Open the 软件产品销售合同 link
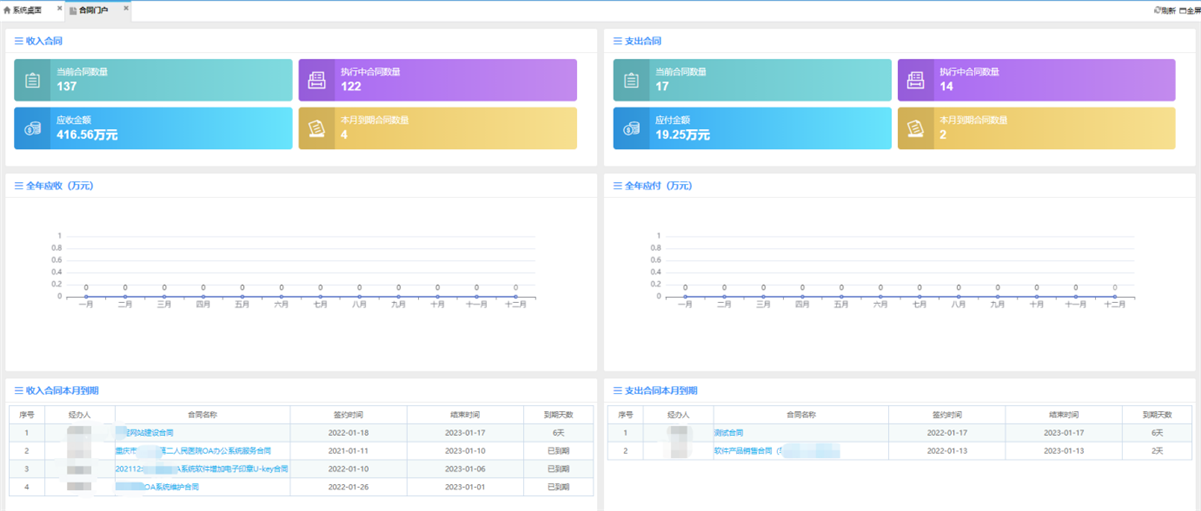1201x511 pixels. coord(745,451)
